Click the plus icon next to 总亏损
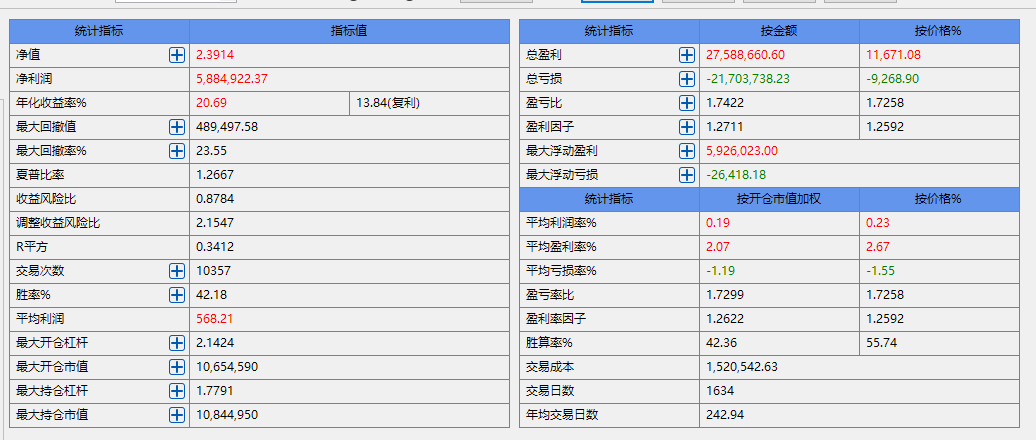 687,79
